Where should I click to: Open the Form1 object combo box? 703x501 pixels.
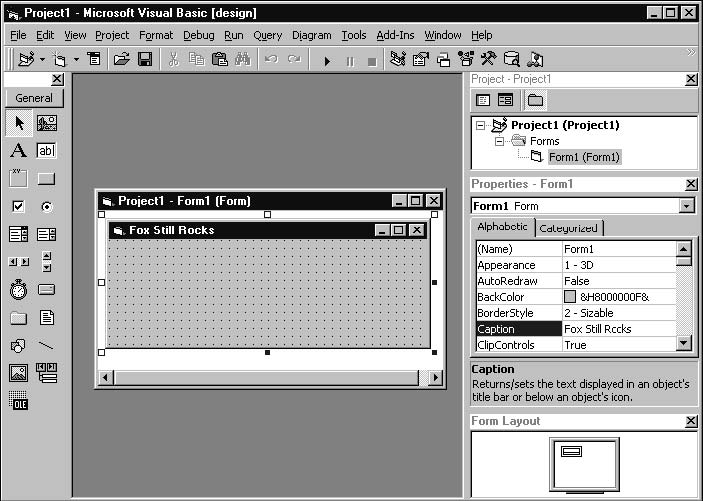point(686,206)
